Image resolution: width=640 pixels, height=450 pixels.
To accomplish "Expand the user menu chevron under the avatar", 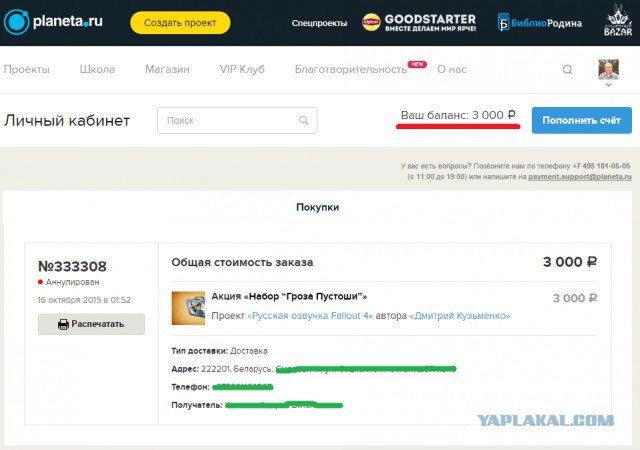I will [609, 85].
